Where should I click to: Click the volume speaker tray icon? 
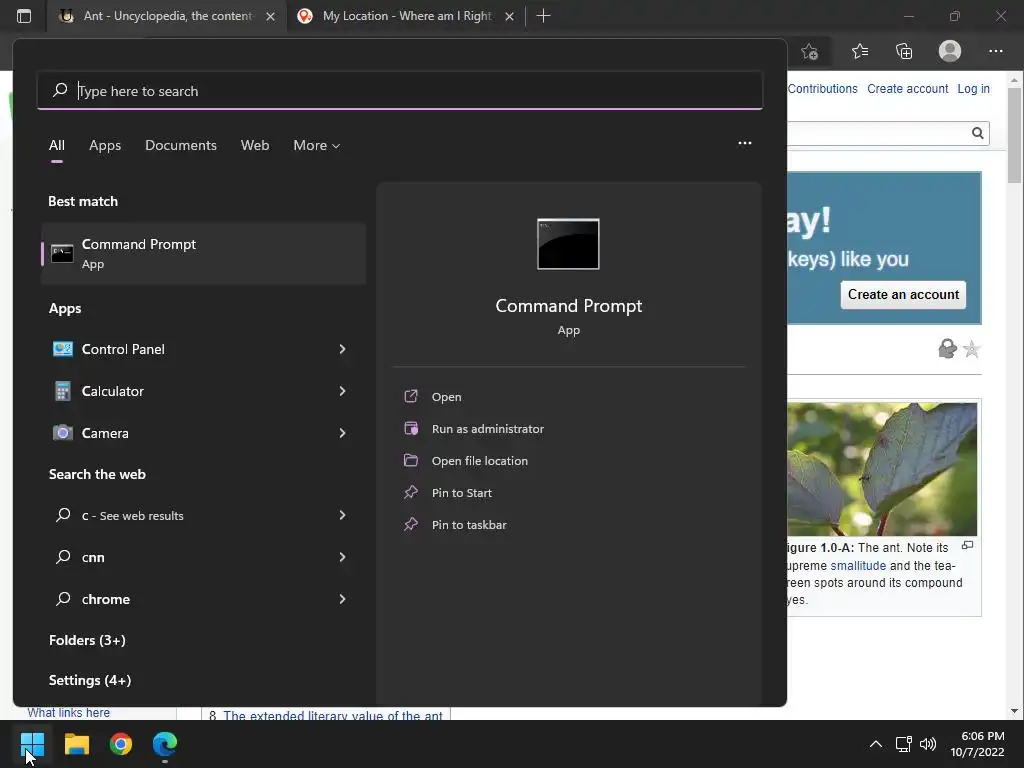point(927,744)
